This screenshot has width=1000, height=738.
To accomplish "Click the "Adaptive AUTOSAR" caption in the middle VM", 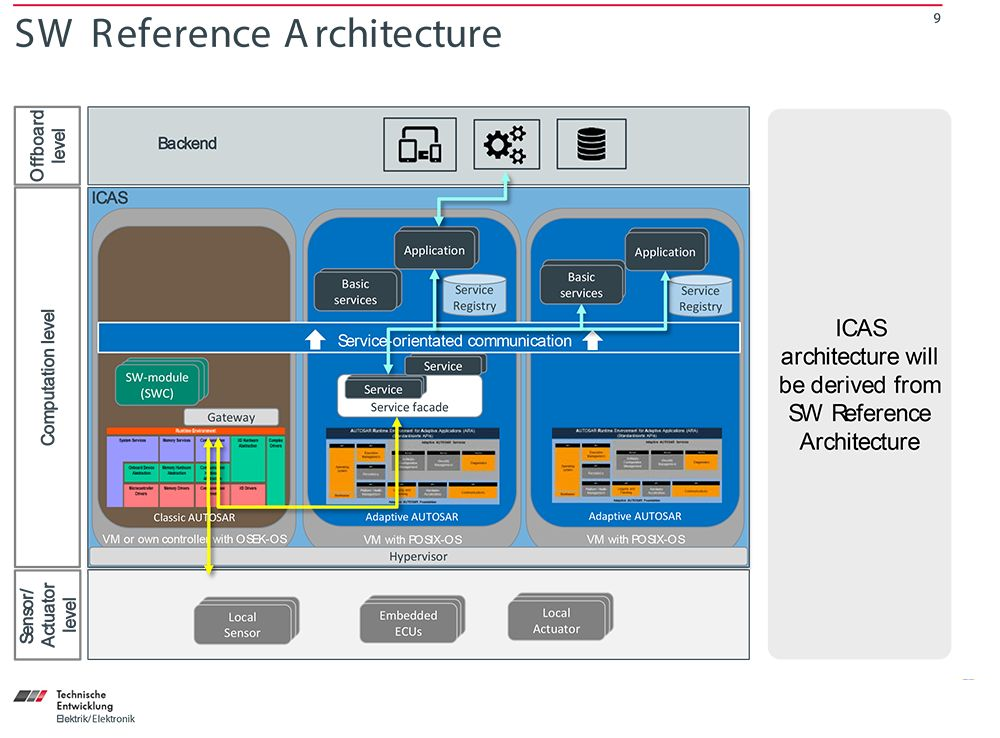I will [x=412, y=517].
